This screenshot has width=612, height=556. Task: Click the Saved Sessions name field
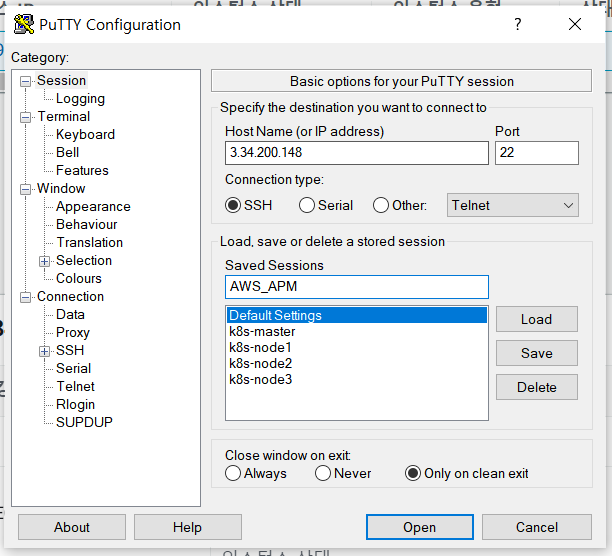click(x=357, y=287)
